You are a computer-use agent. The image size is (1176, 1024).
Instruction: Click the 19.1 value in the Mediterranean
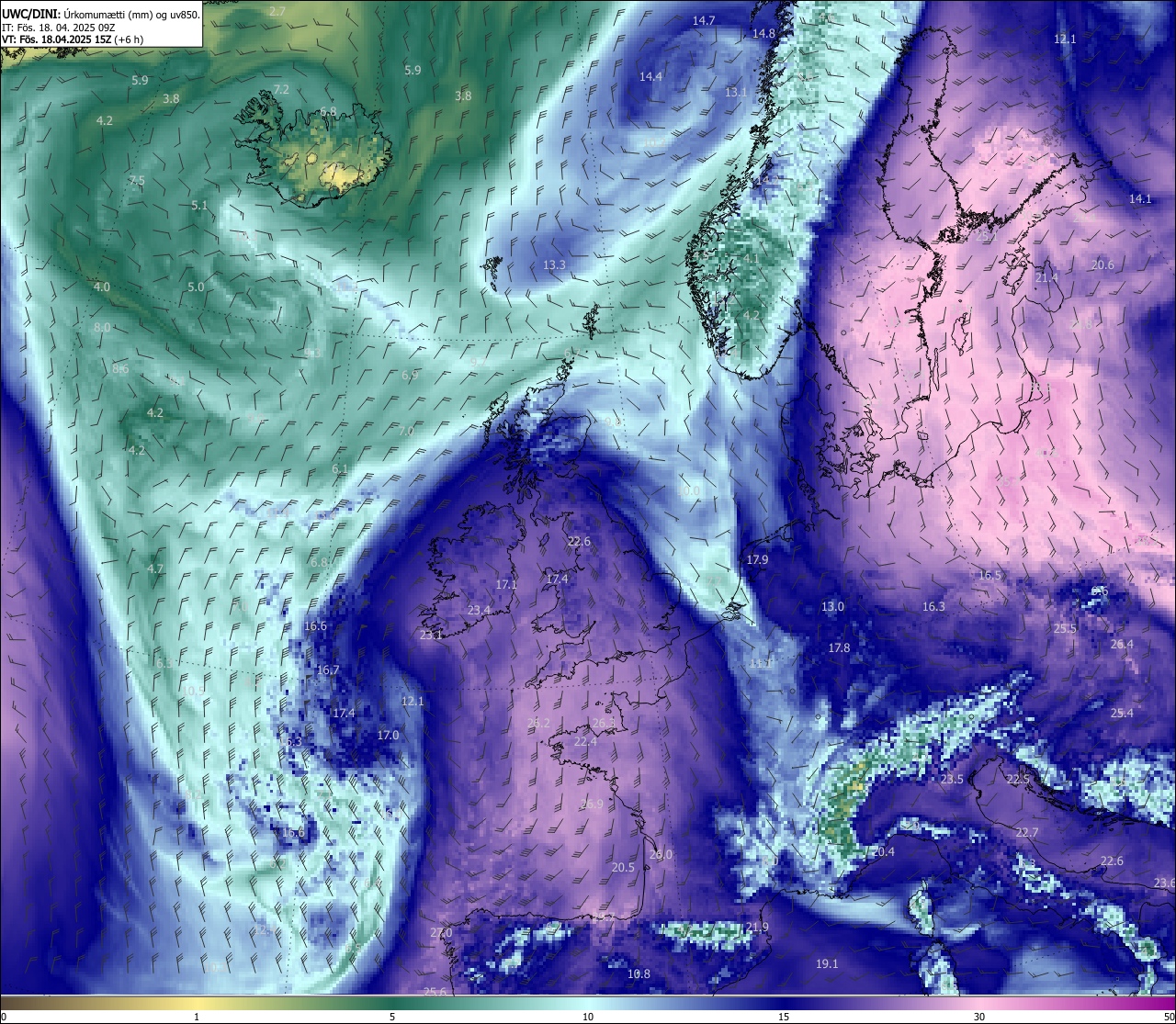tap(826, 963)
